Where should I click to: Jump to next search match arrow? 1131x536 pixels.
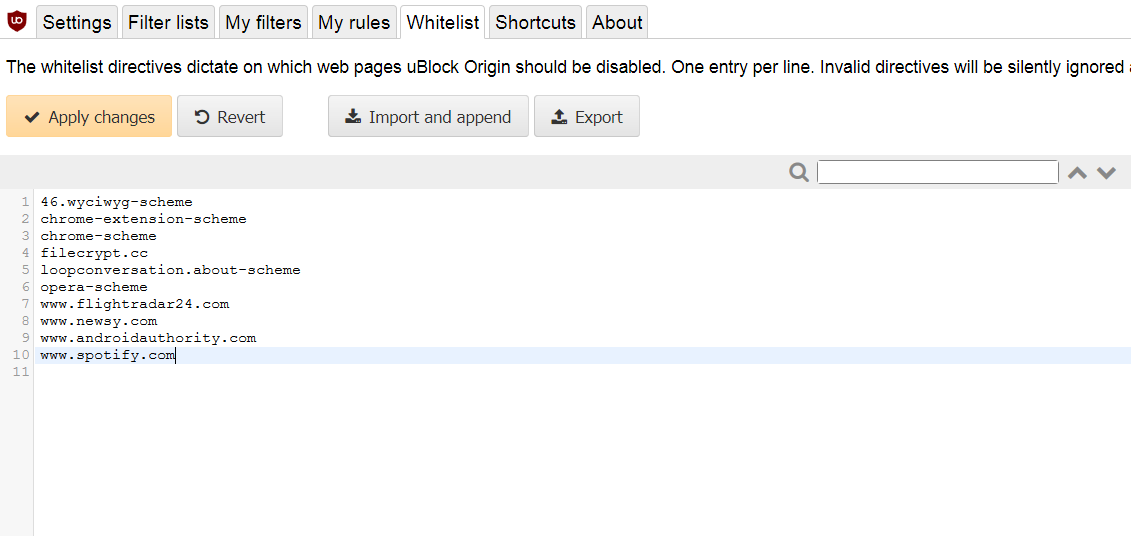pyautogui.click(x=1106, y=173)
